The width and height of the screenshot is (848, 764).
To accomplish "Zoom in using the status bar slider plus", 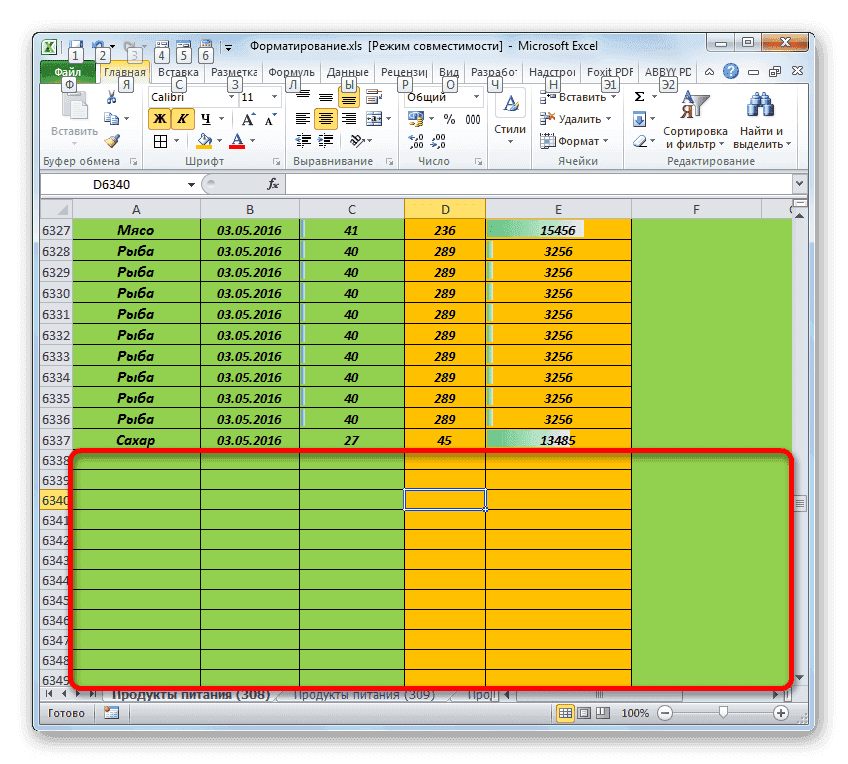I will [x=780, y=713].
